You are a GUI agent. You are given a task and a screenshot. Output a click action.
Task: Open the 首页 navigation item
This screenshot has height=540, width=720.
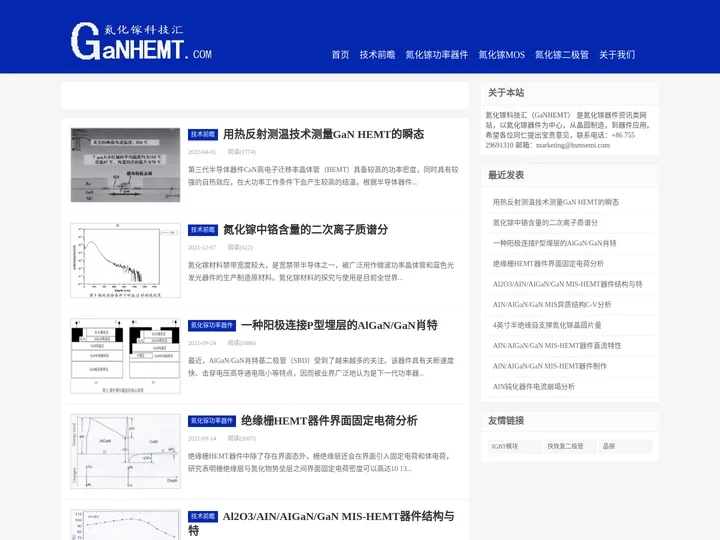340,55
